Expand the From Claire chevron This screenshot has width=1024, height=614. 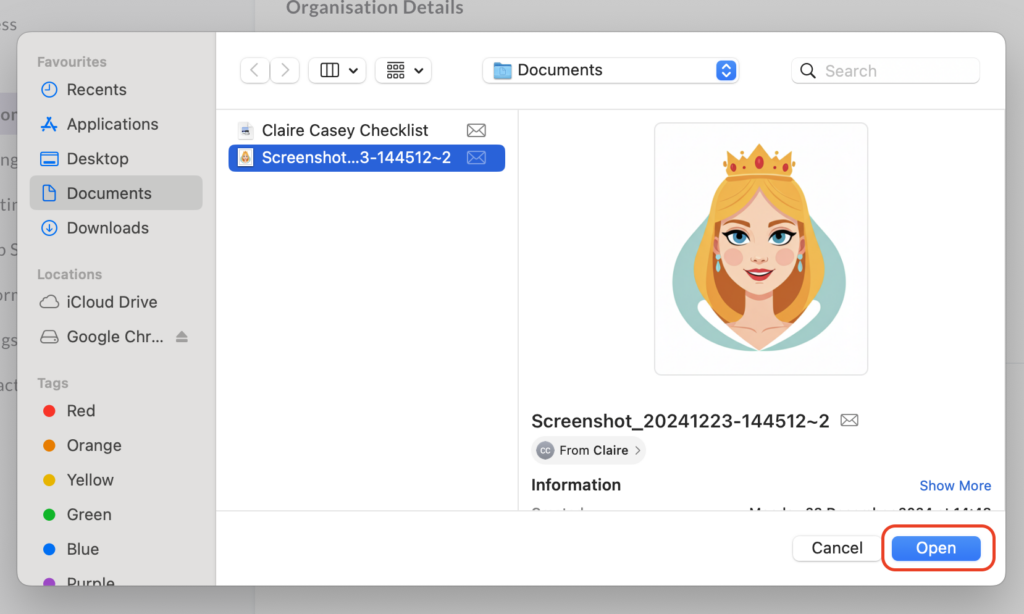pos(637,450)
